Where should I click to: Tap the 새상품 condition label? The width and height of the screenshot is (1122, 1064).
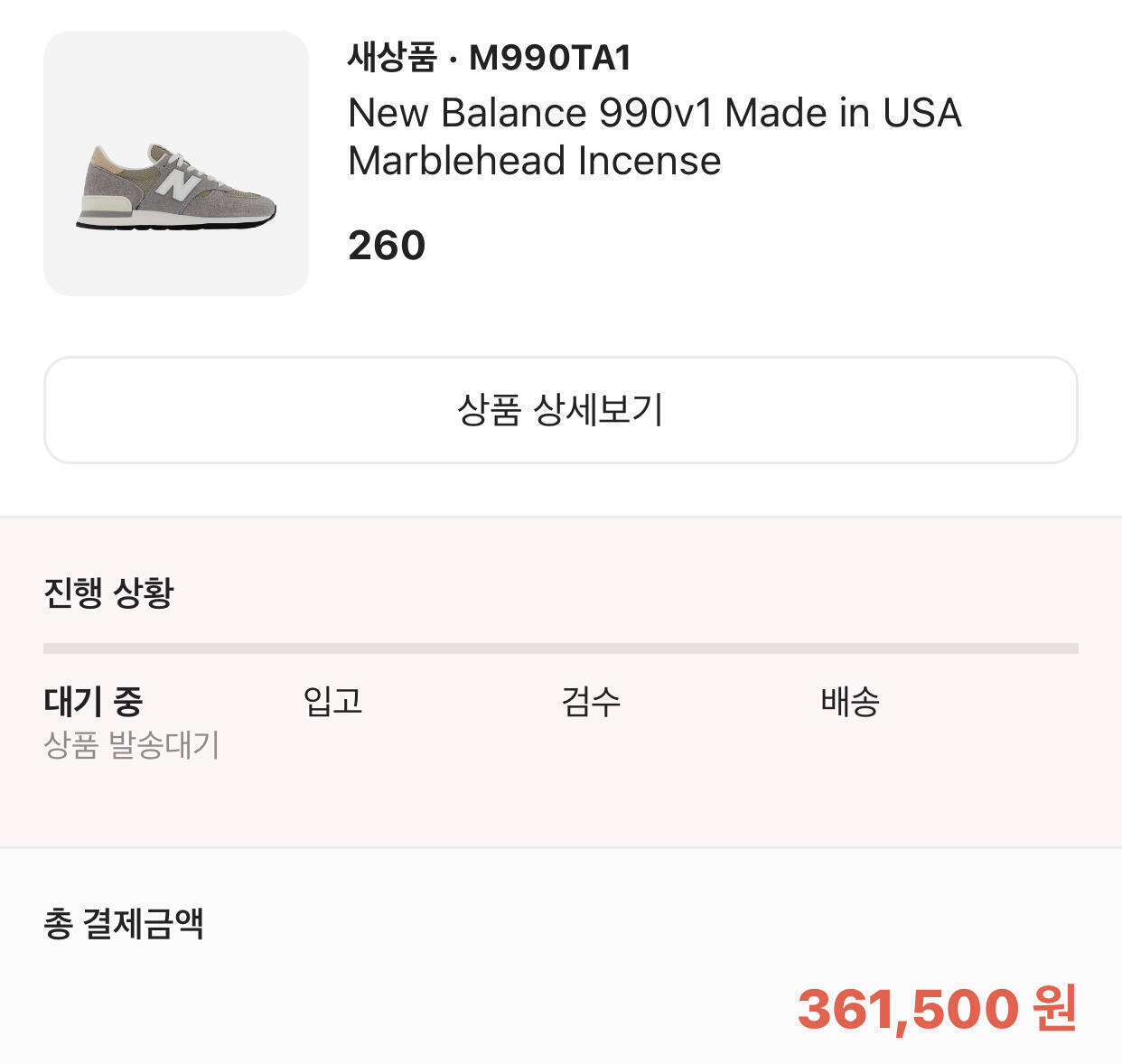392,58
